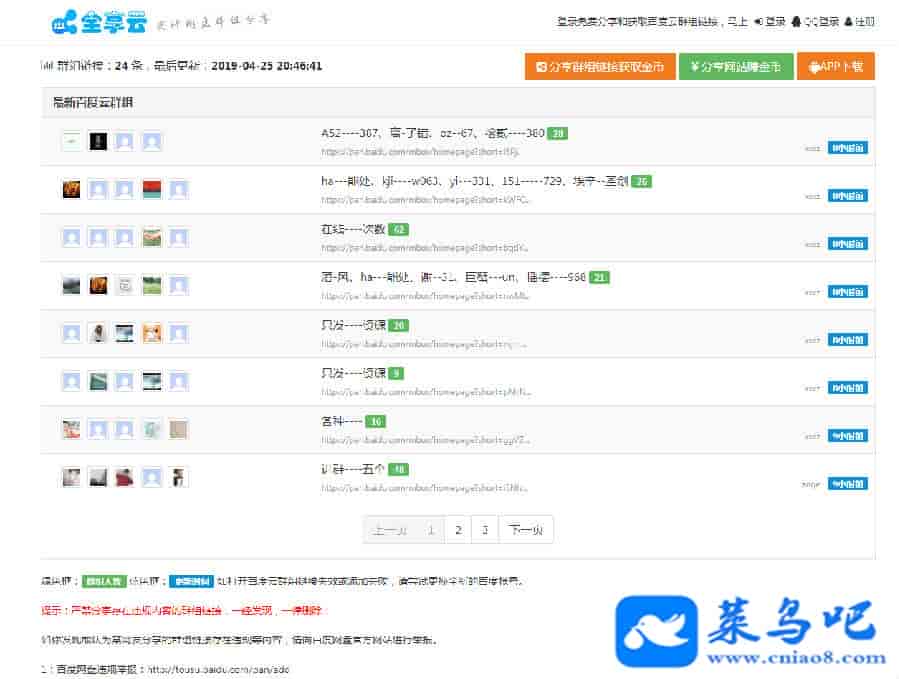
Task: Click the QQ login penguin icon
Action: pyautogui.click(x=795, y=21)
